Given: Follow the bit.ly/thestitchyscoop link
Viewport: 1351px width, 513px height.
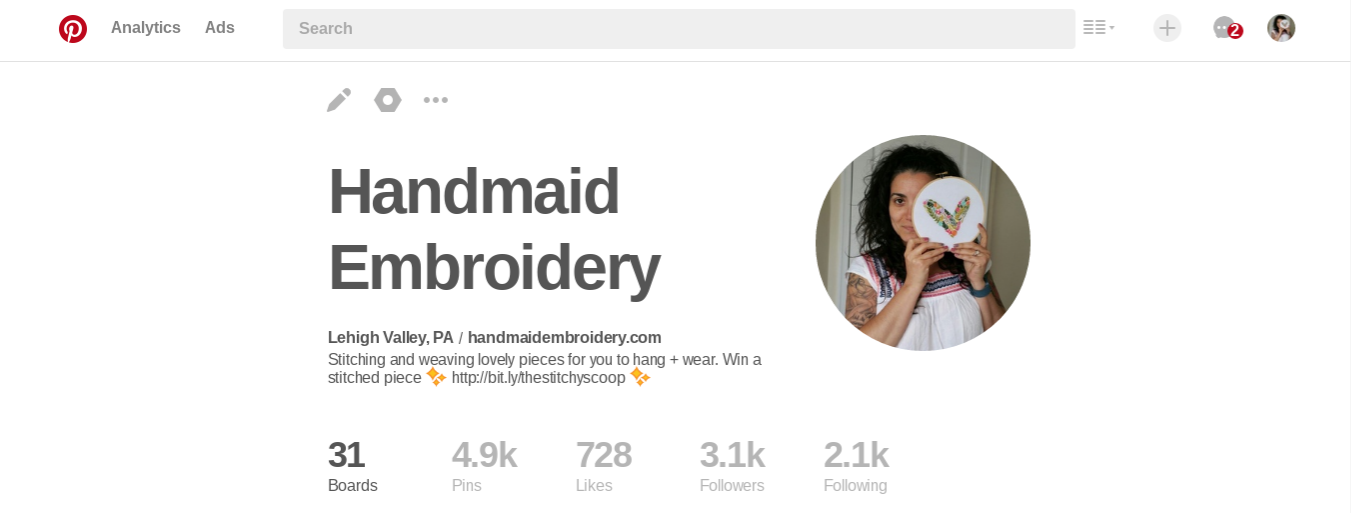Looking at the screenshot, I should 538,378.
